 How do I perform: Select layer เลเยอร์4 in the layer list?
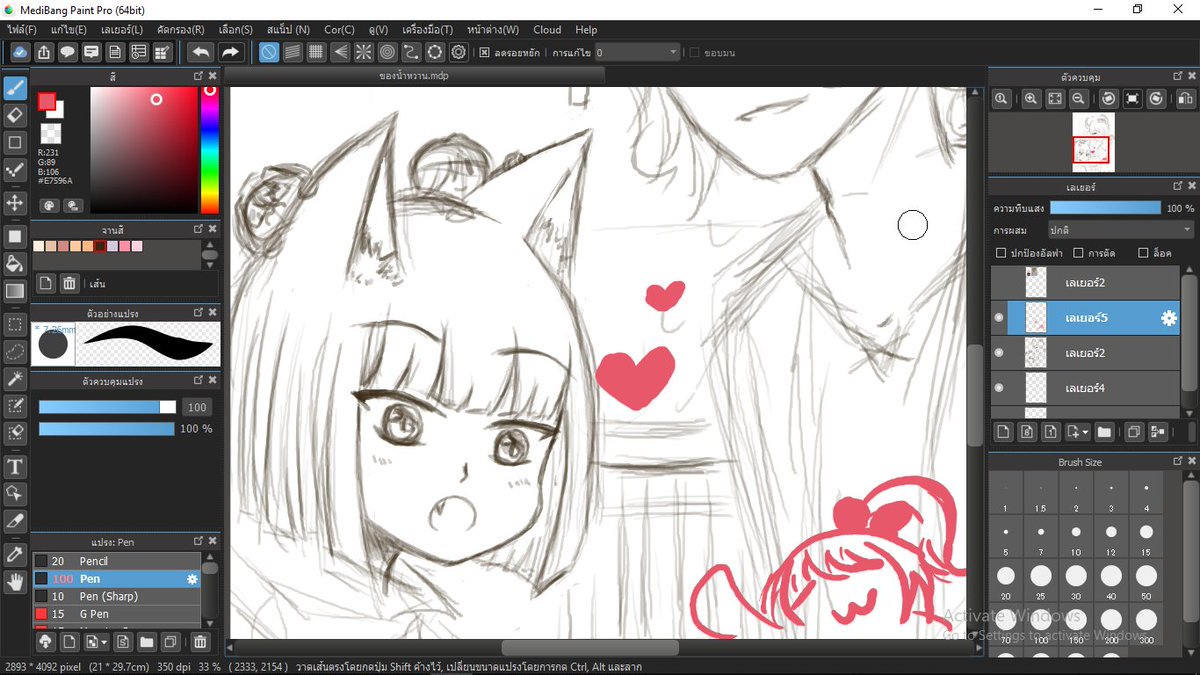point(1086,388)
